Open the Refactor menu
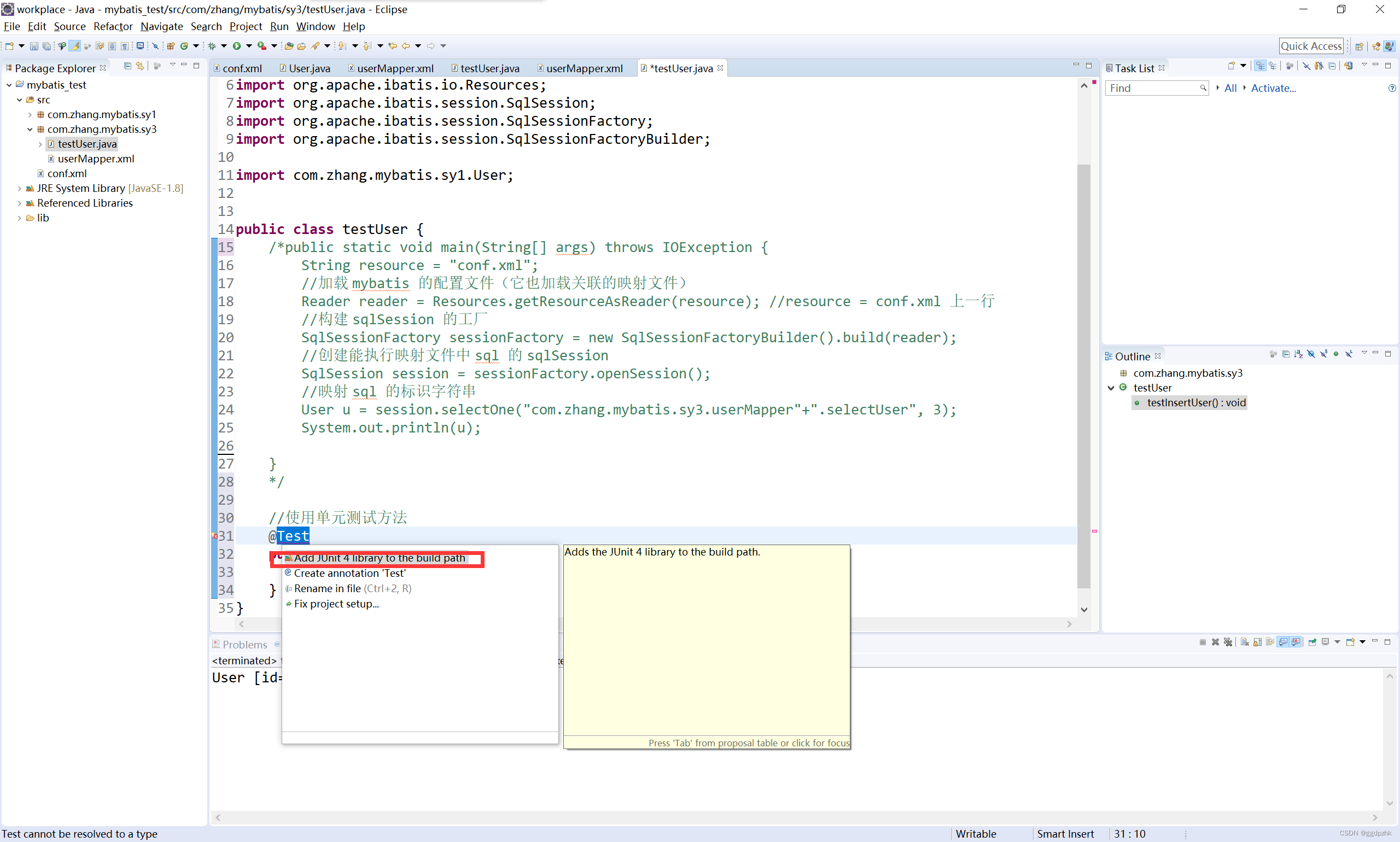The width and height of the screenshot is (1400, 842). [113, 26]
